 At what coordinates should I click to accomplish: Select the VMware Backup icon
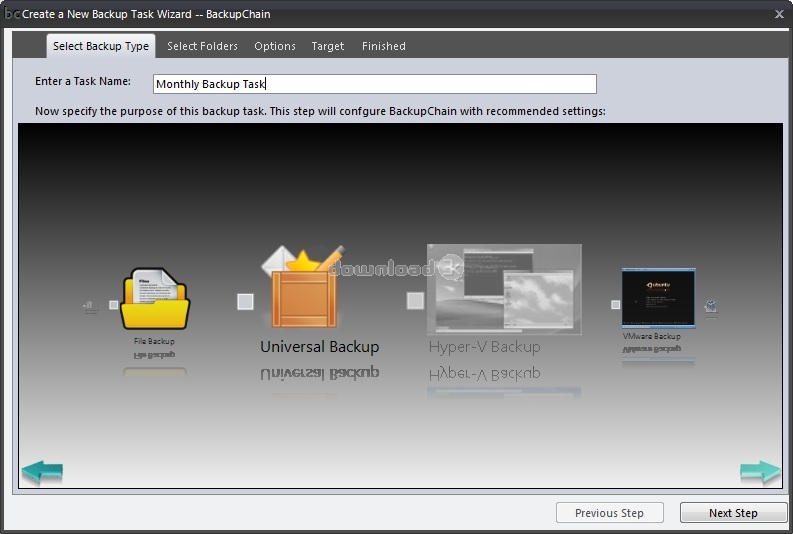pyautogui.click(x=657, y=297)
